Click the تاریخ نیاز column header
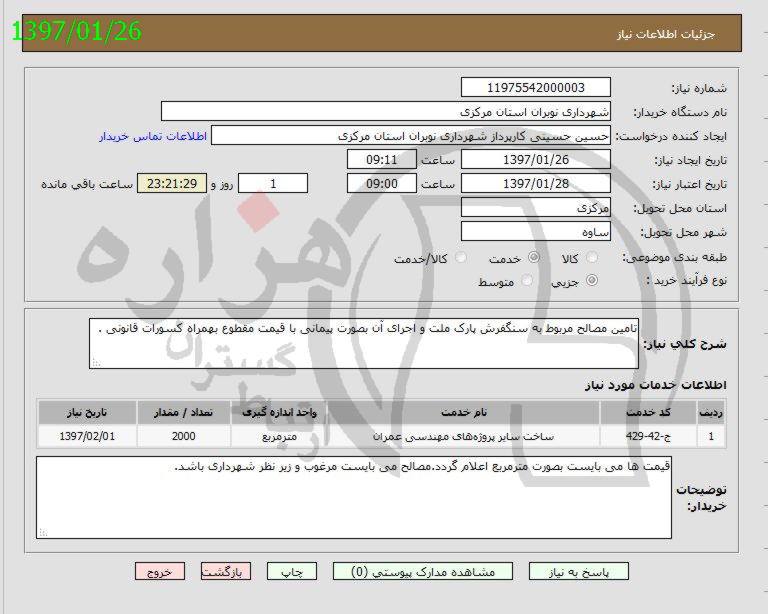This screenshot has width=768, height=614. pyautogui.click(x=87, y=412)
